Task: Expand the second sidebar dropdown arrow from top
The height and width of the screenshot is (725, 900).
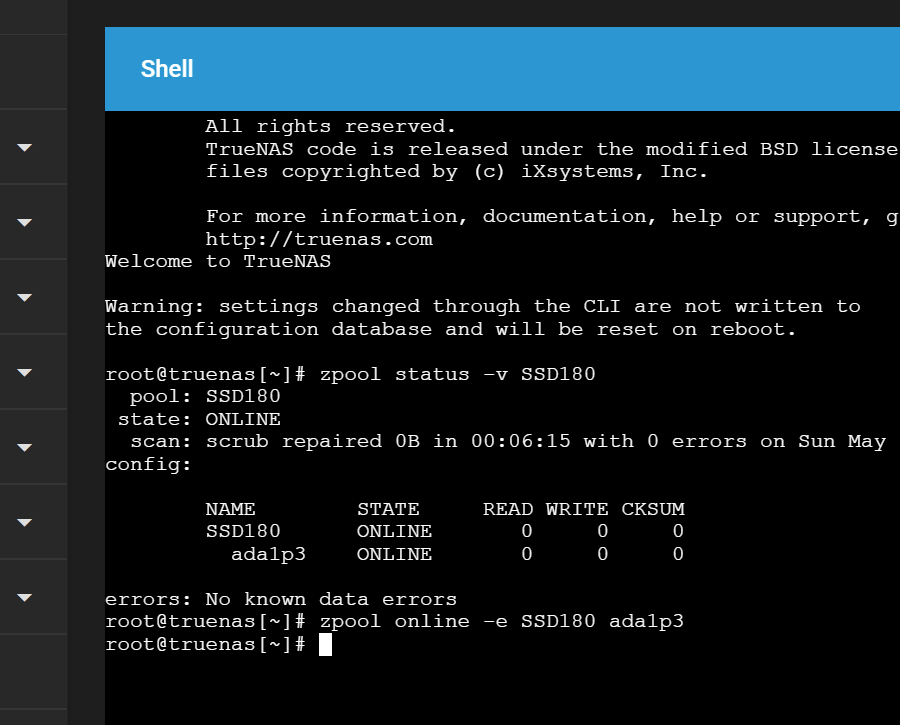Action: (x=24, y=222)
